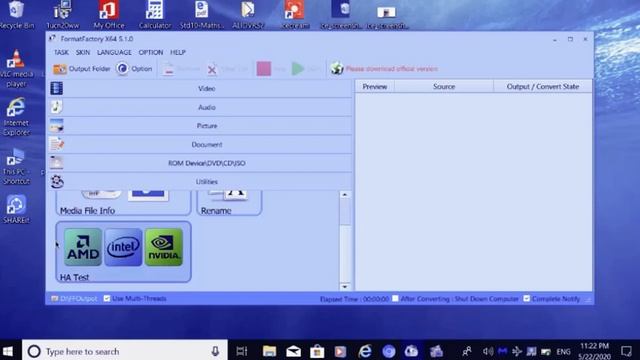Screen dimensions: 640x360
Task: Launch the HA Test utility tile
Action: coord(123,252)
